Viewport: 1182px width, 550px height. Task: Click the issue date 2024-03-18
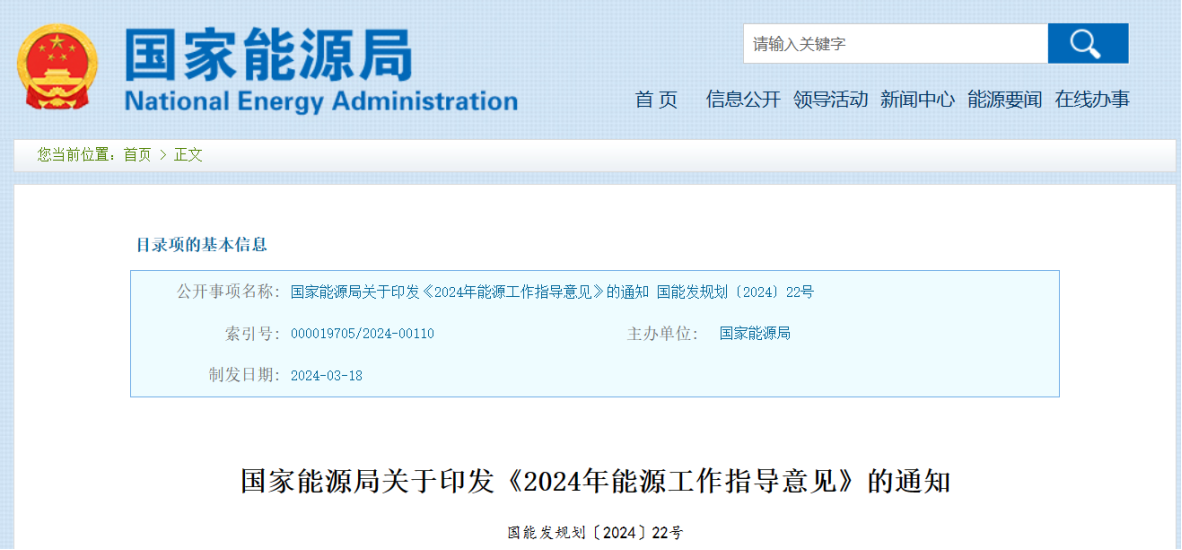pos(326,375)
